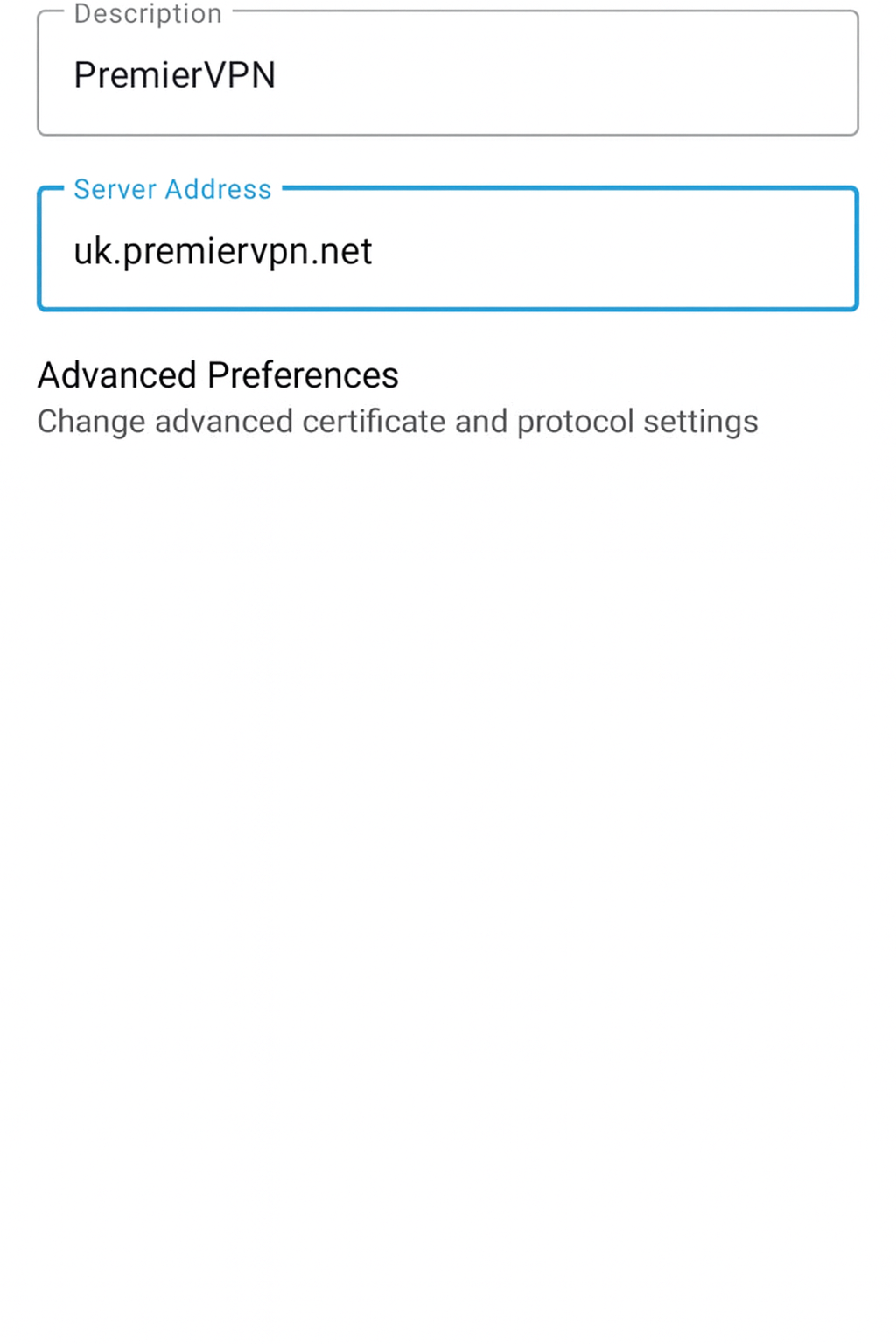896x1344 pixels.
Task: Click the 'Change advanced certificate and protocol settings' subtitle
Action: click(397, 422)
